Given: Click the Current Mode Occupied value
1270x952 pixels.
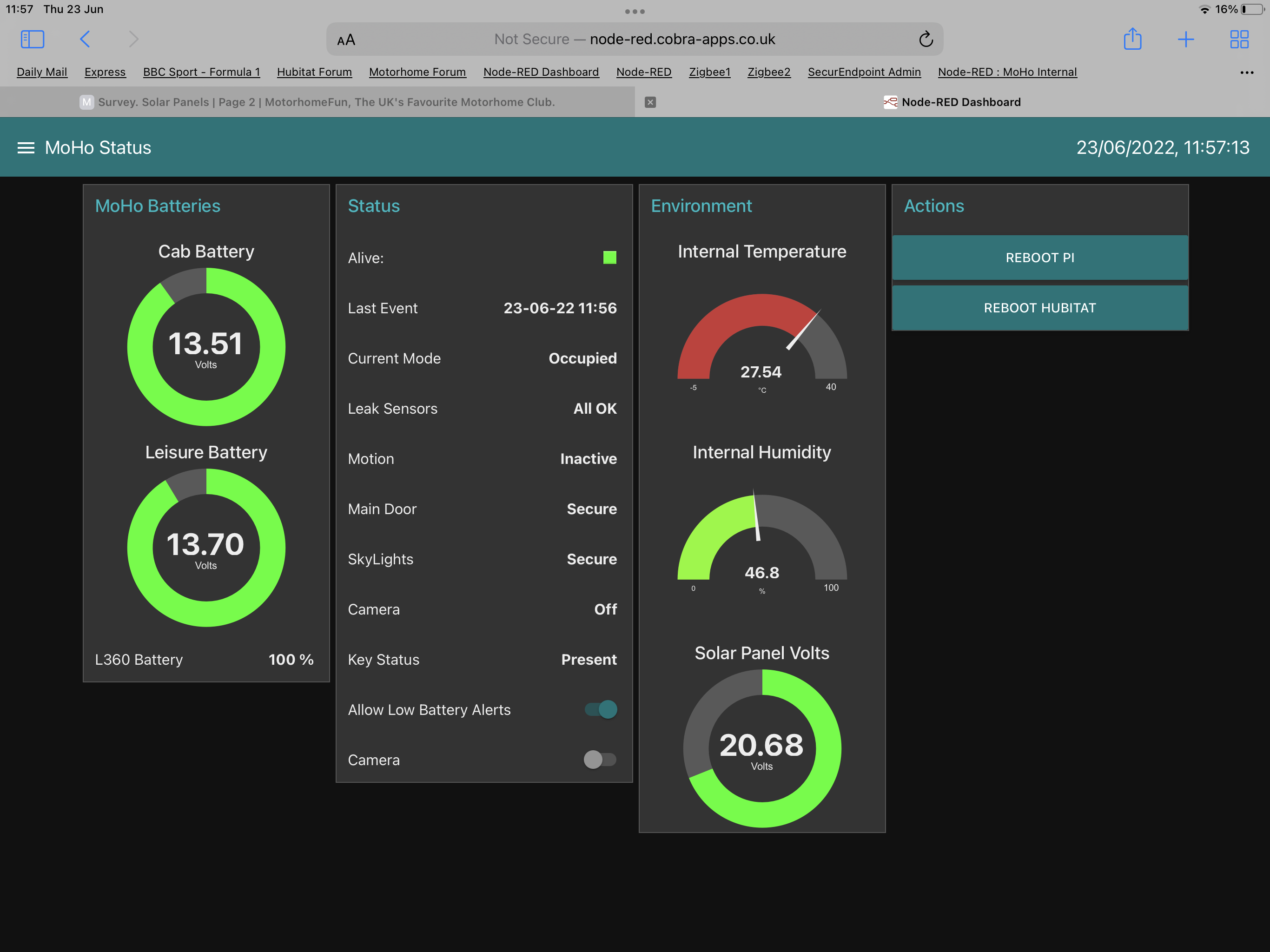Looking at the screenshot, I should coord(583,358).
